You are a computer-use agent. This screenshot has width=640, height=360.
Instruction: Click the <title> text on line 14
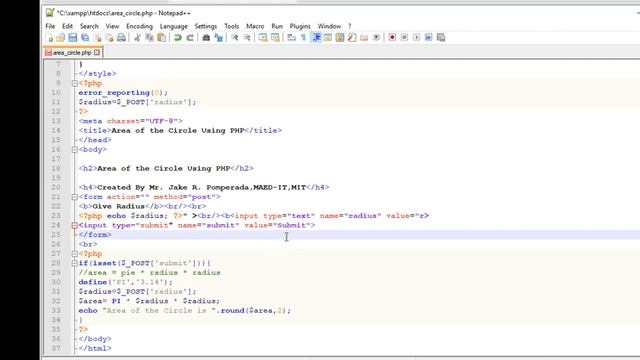click(x=180, y=131)
